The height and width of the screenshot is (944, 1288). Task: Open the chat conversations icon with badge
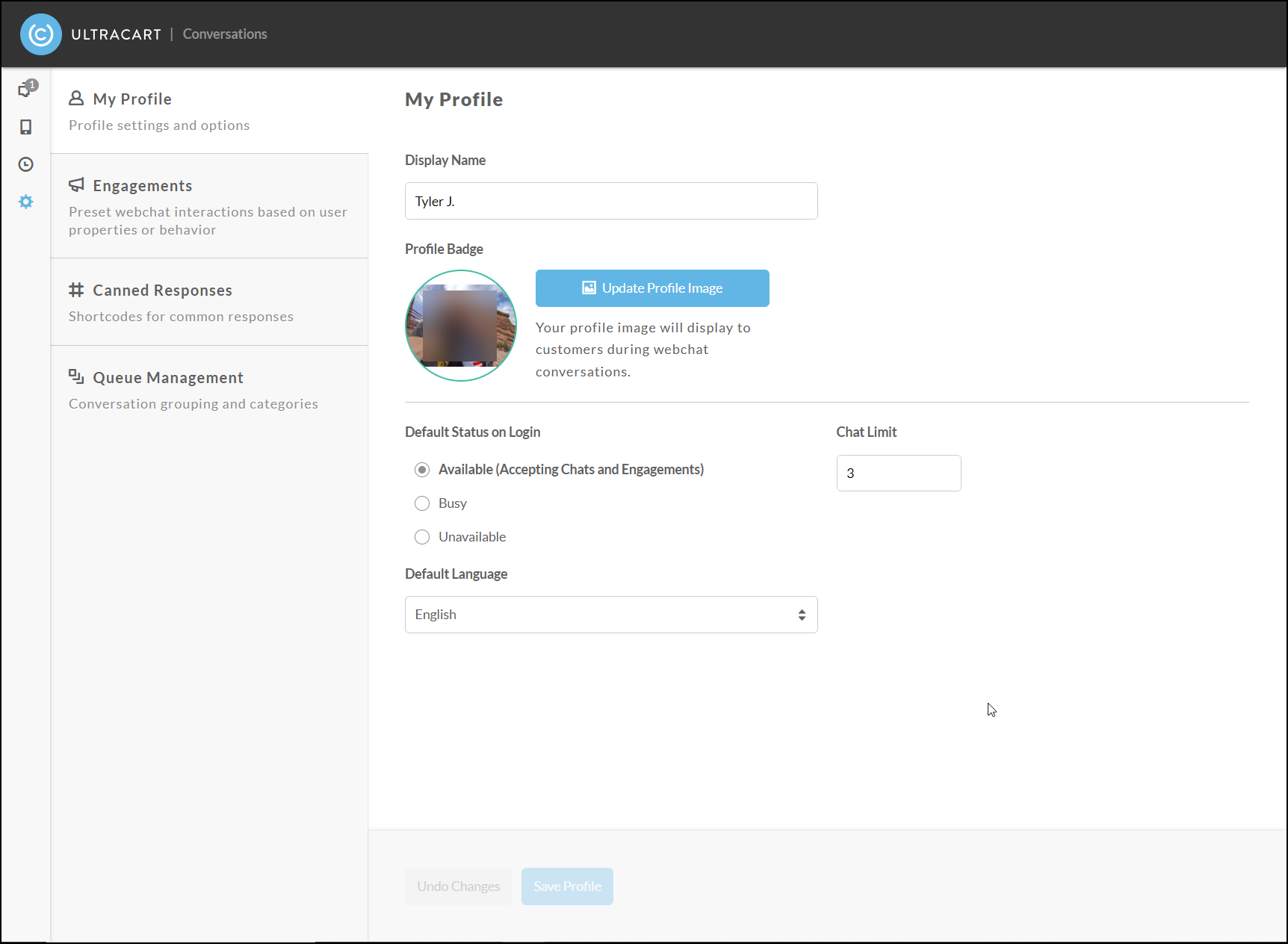tap(27, 89)
